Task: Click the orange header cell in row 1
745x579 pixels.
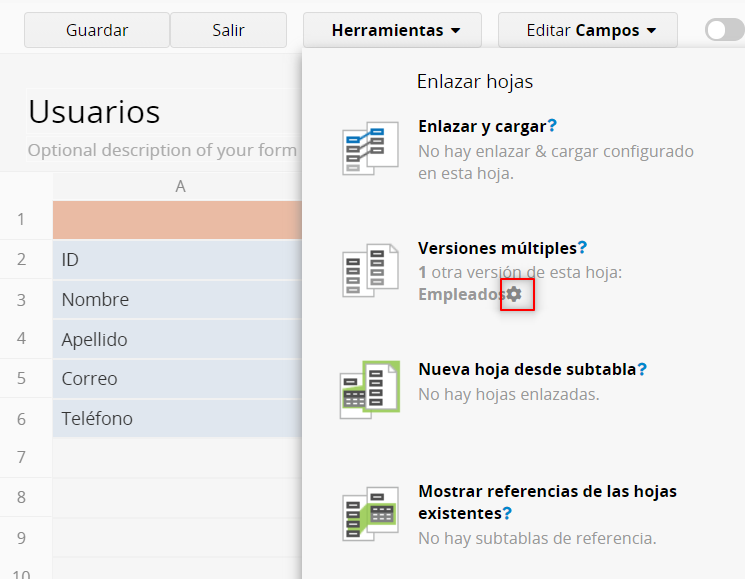Action: 177,220
